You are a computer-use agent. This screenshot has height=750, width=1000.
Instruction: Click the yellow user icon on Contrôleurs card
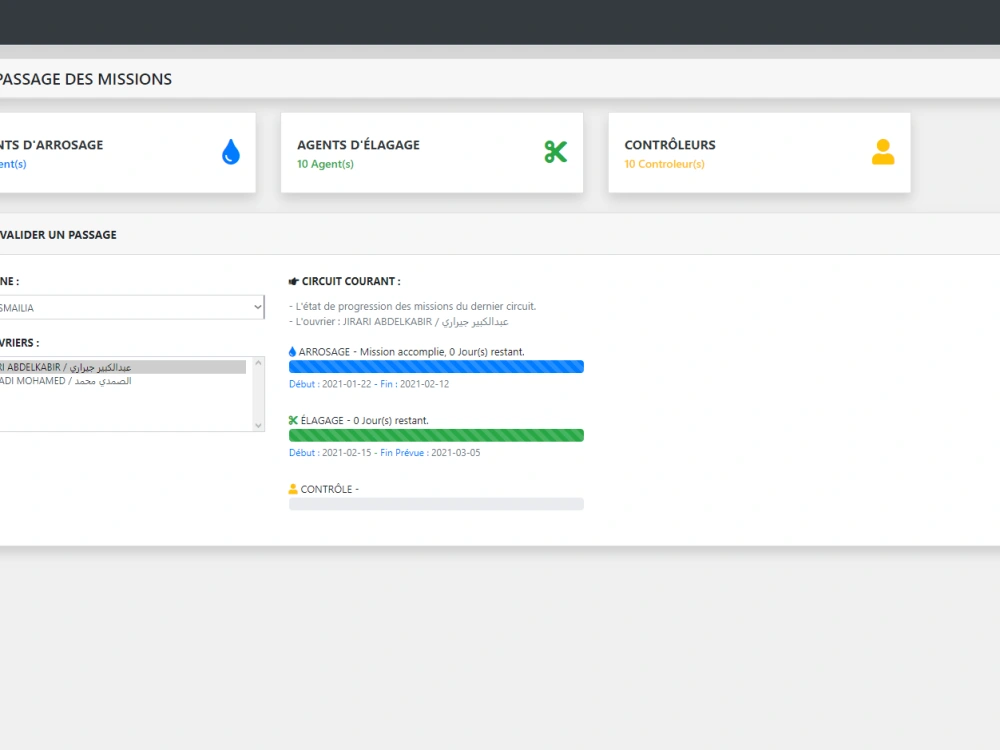click(883, 152)
